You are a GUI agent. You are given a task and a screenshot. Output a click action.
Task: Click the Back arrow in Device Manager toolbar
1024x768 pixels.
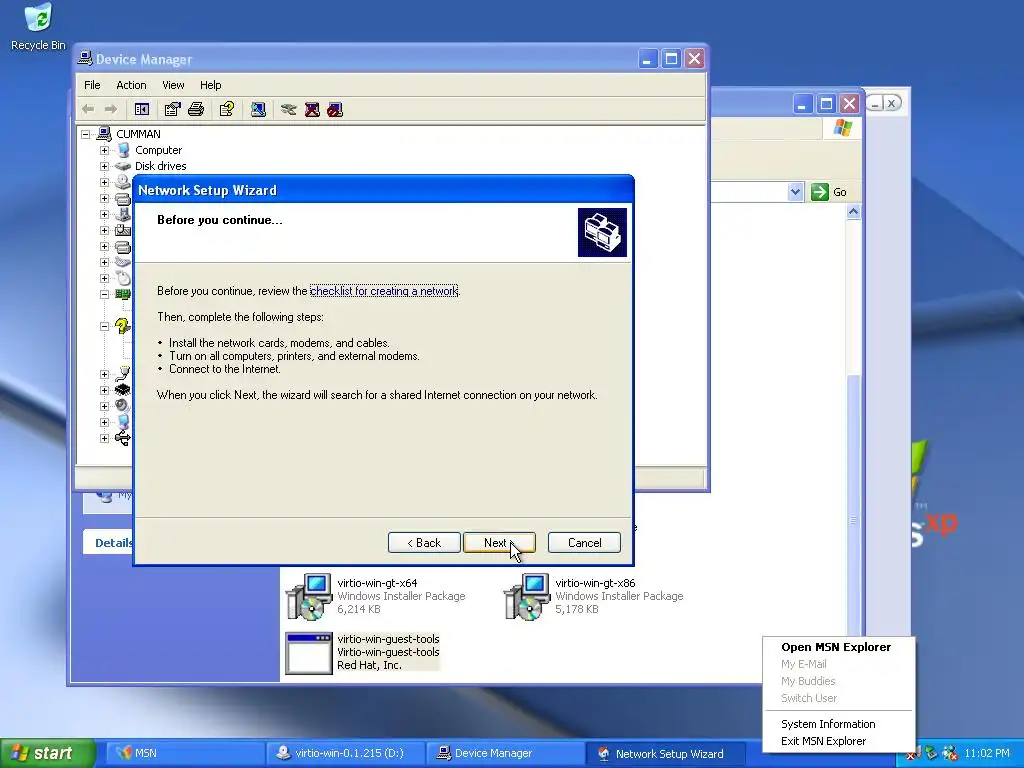(88, 109)
